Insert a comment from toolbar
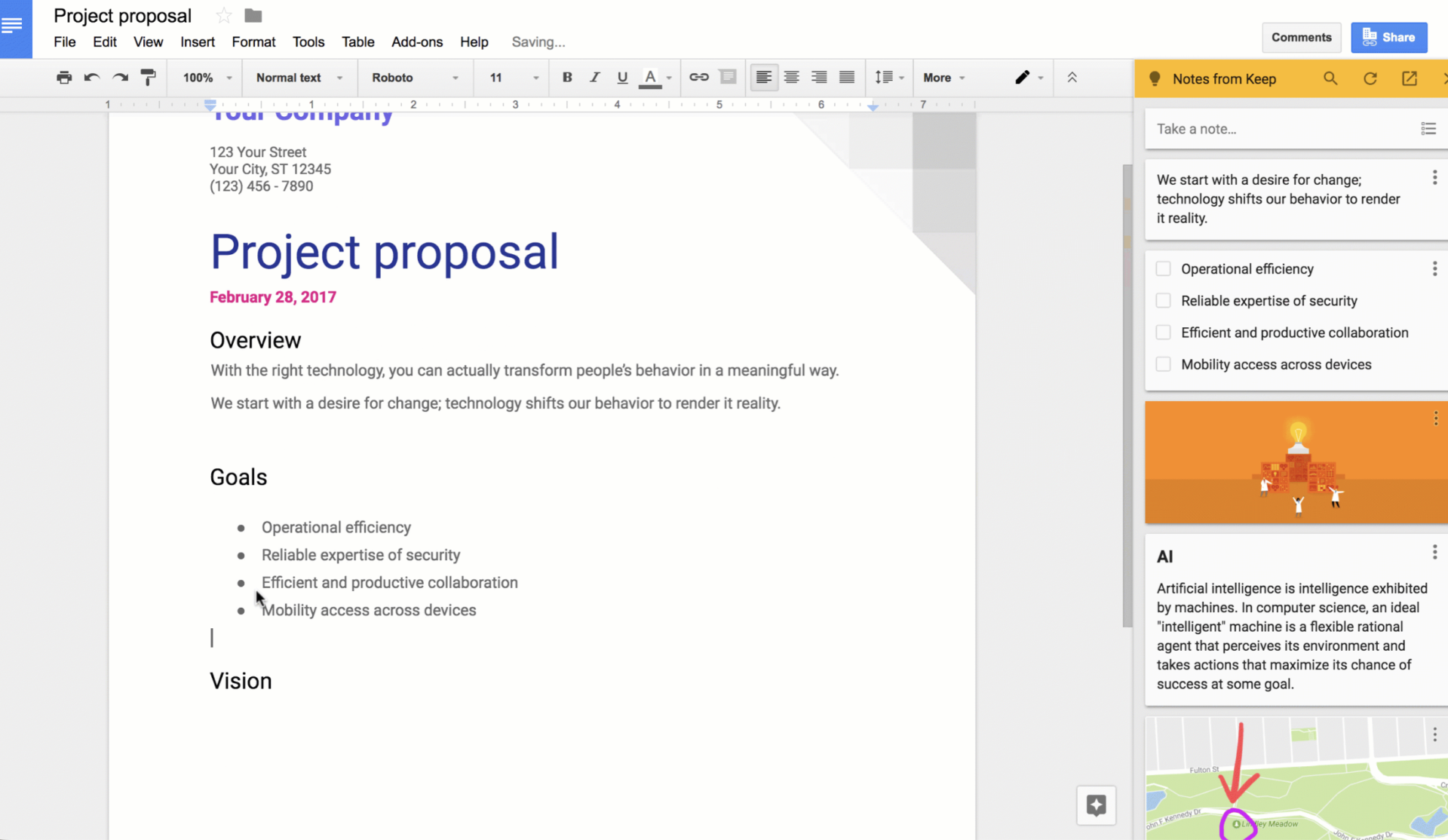The height and width of the screenshot is (840, 1448). tap(728, 78)
